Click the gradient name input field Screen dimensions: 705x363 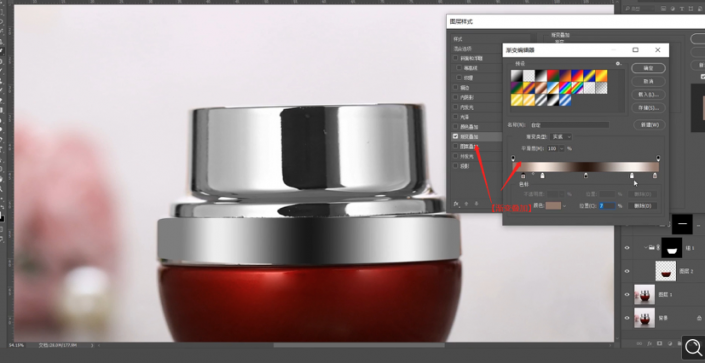569,125
